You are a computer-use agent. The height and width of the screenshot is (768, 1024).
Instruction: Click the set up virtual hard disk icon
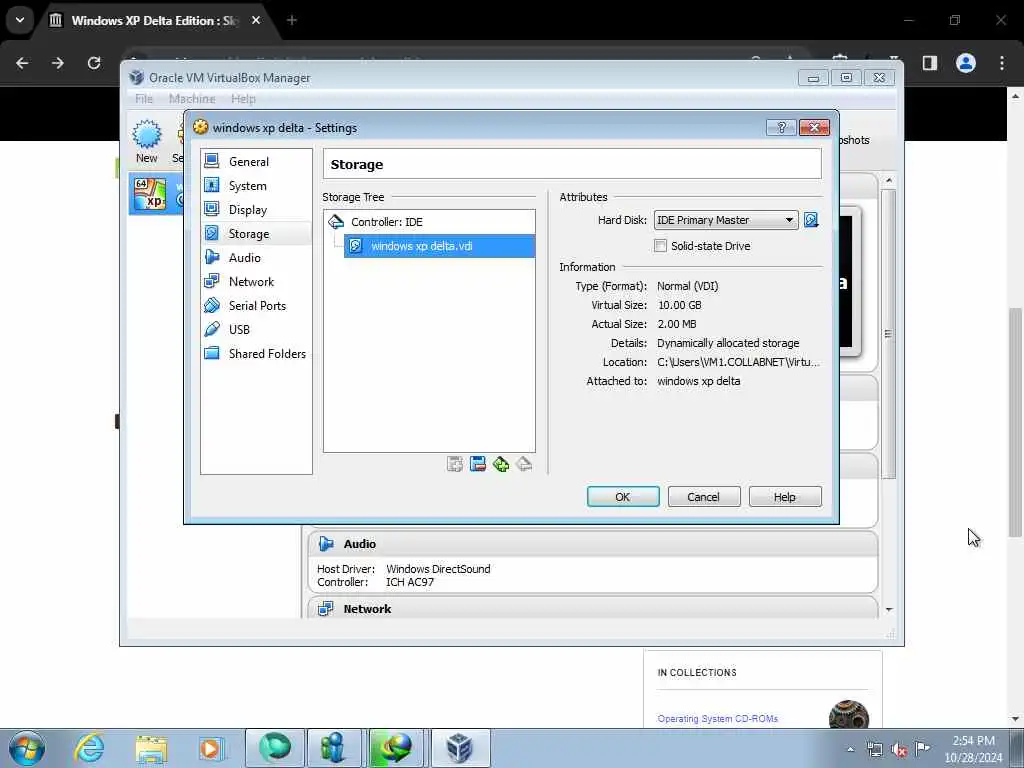click(x=811, y=220)
